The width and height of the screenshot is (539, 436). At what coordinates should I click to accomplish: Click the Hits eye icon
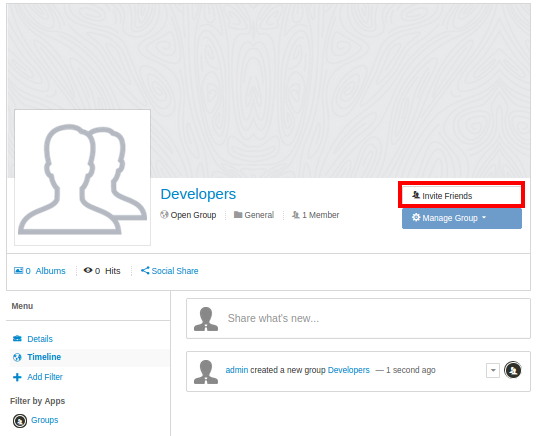pyautogui.click(x=88, y=270)
